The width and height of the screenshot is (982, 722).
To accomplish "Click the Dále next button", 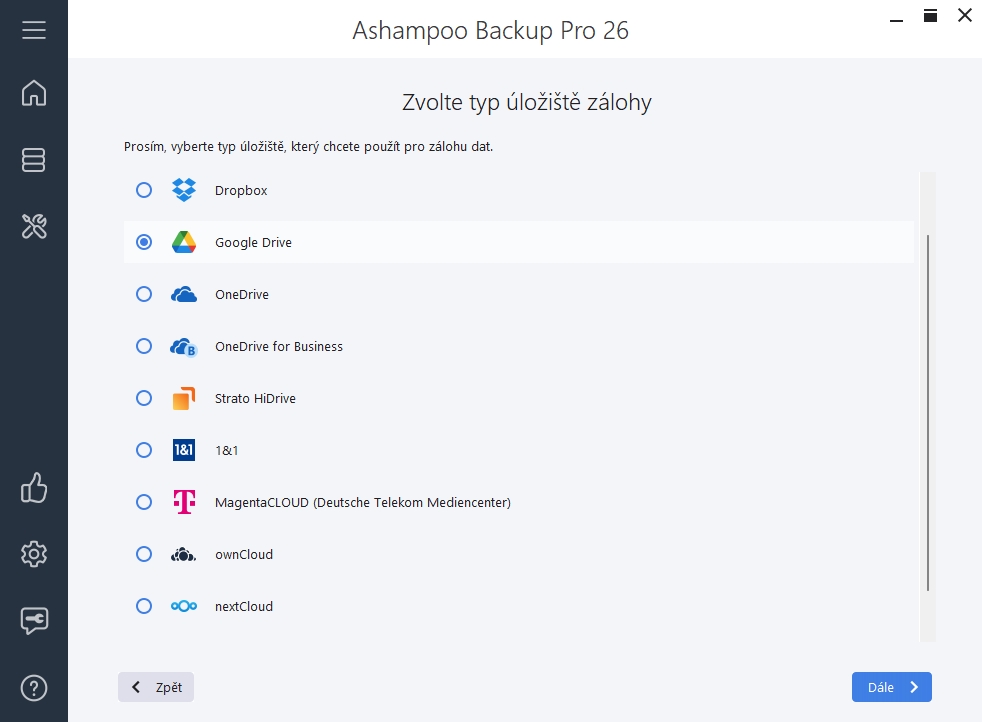I will click(x=891, y=687).
